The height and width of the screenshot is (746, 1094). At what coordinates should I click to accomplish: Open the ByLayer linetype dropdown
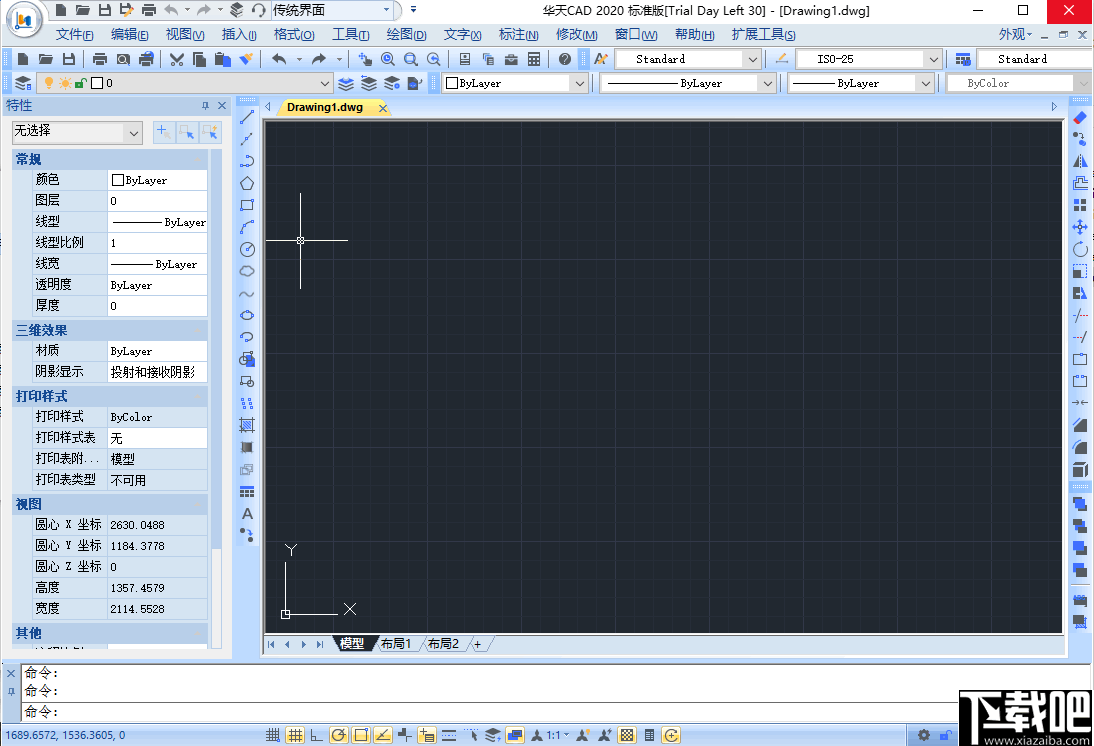[687, 83]
